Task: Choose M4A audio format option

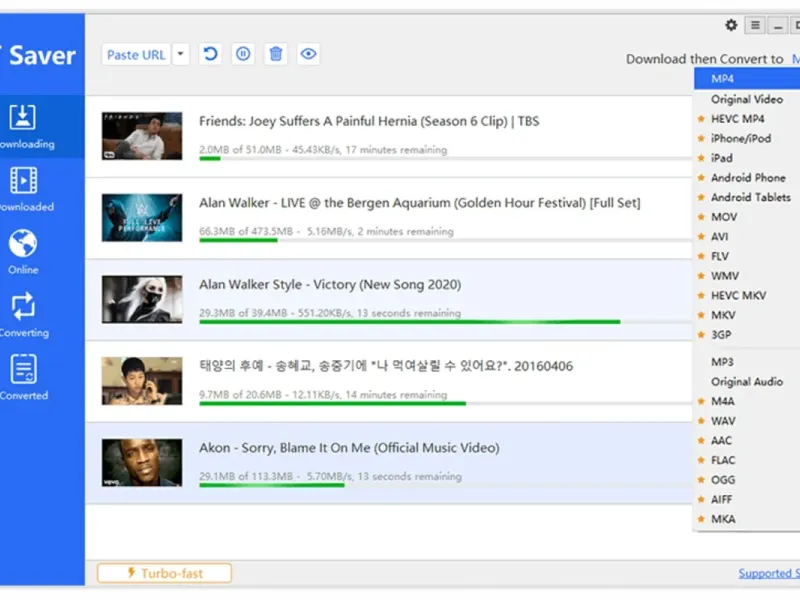Action: (747, 402)
